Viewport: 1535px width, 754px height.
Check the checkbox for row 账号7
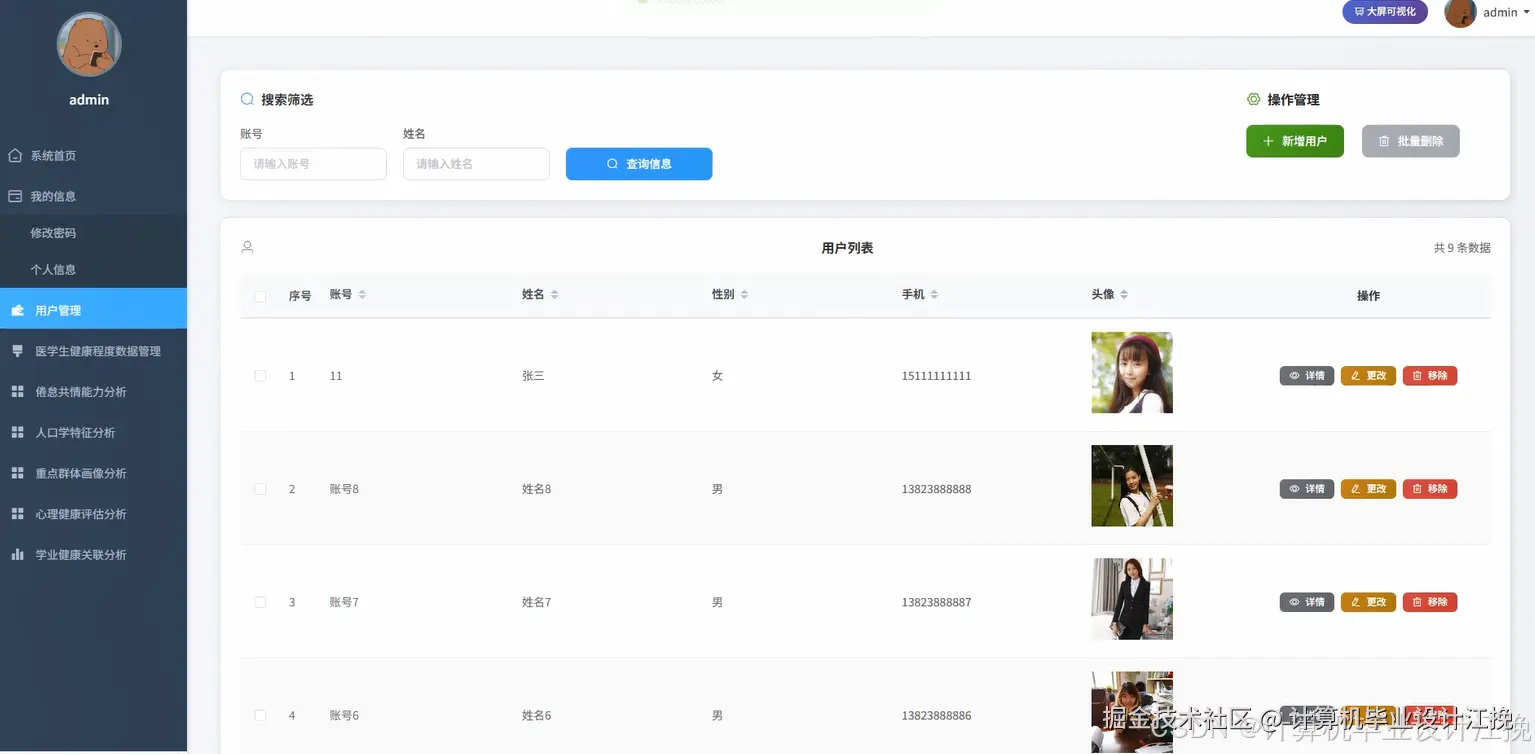click(261, 602)
